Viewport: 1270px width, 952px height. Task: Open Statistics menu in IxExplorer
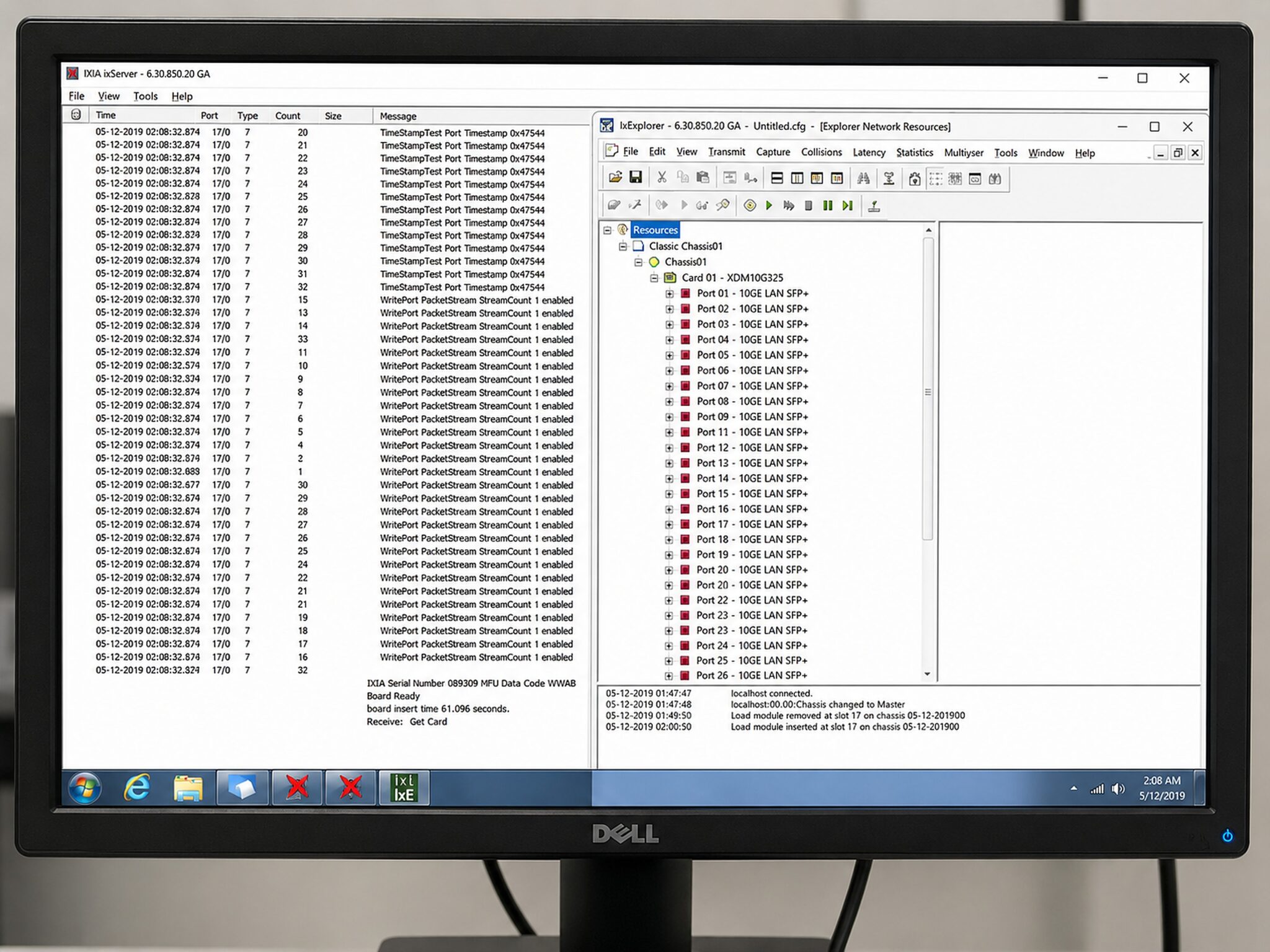(x=915, y=152)
